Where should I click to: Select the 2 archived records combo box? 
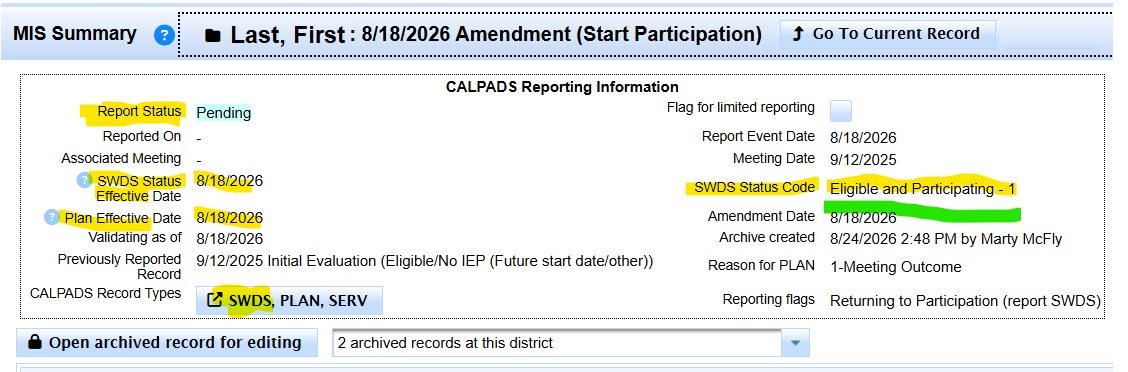570,342
